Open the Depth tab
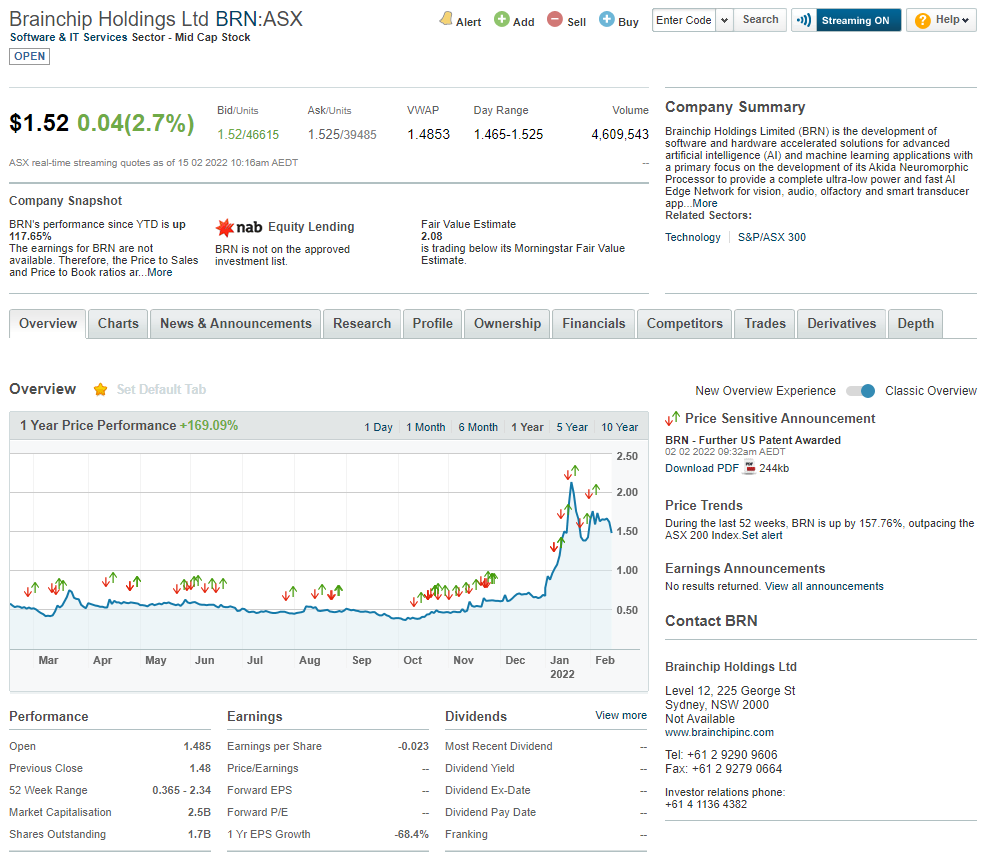This screenshot has height=856, width=994. pyautogui.click(x=915, y=323)
